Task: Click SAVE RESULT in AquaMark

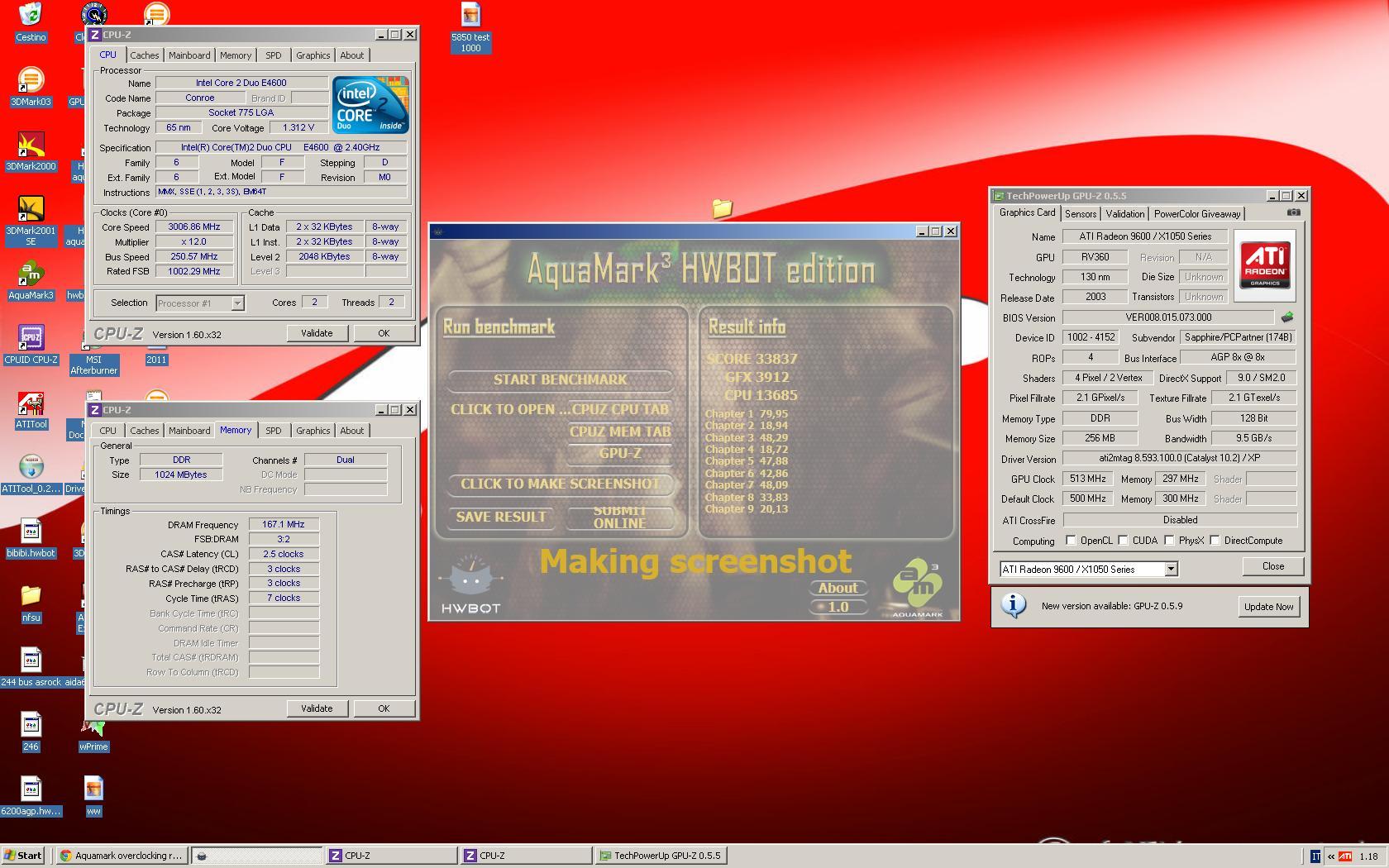Action: pyautogui.click(x=501, y=517)
